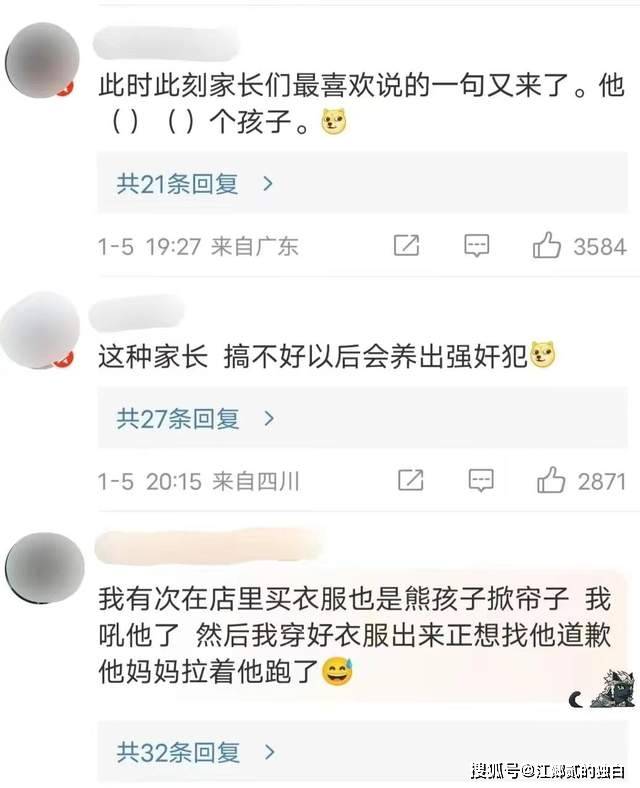Like the comment with 2871 likes
This screenshot has height=788, width=640.
coord(551,480)
